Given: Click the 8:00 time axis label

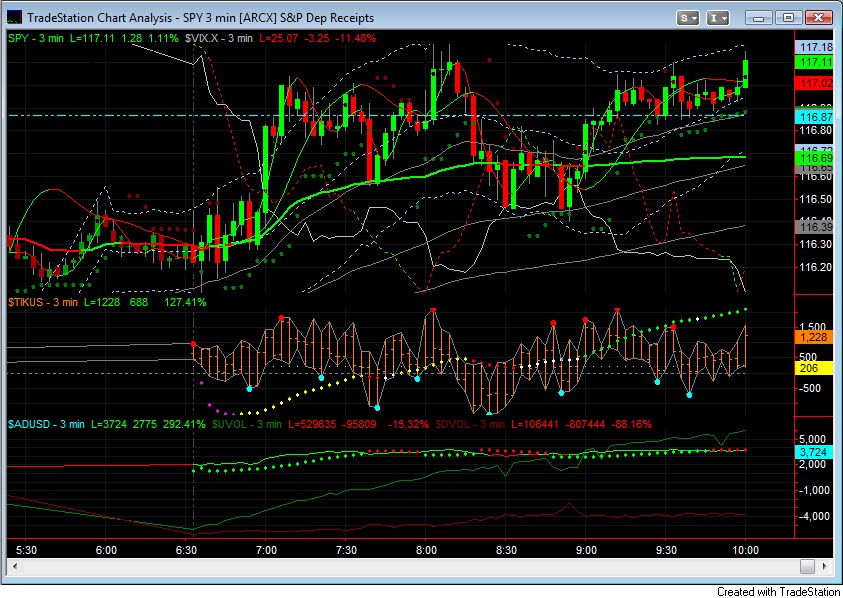Looking at the screenshot, I should (426, 550).
